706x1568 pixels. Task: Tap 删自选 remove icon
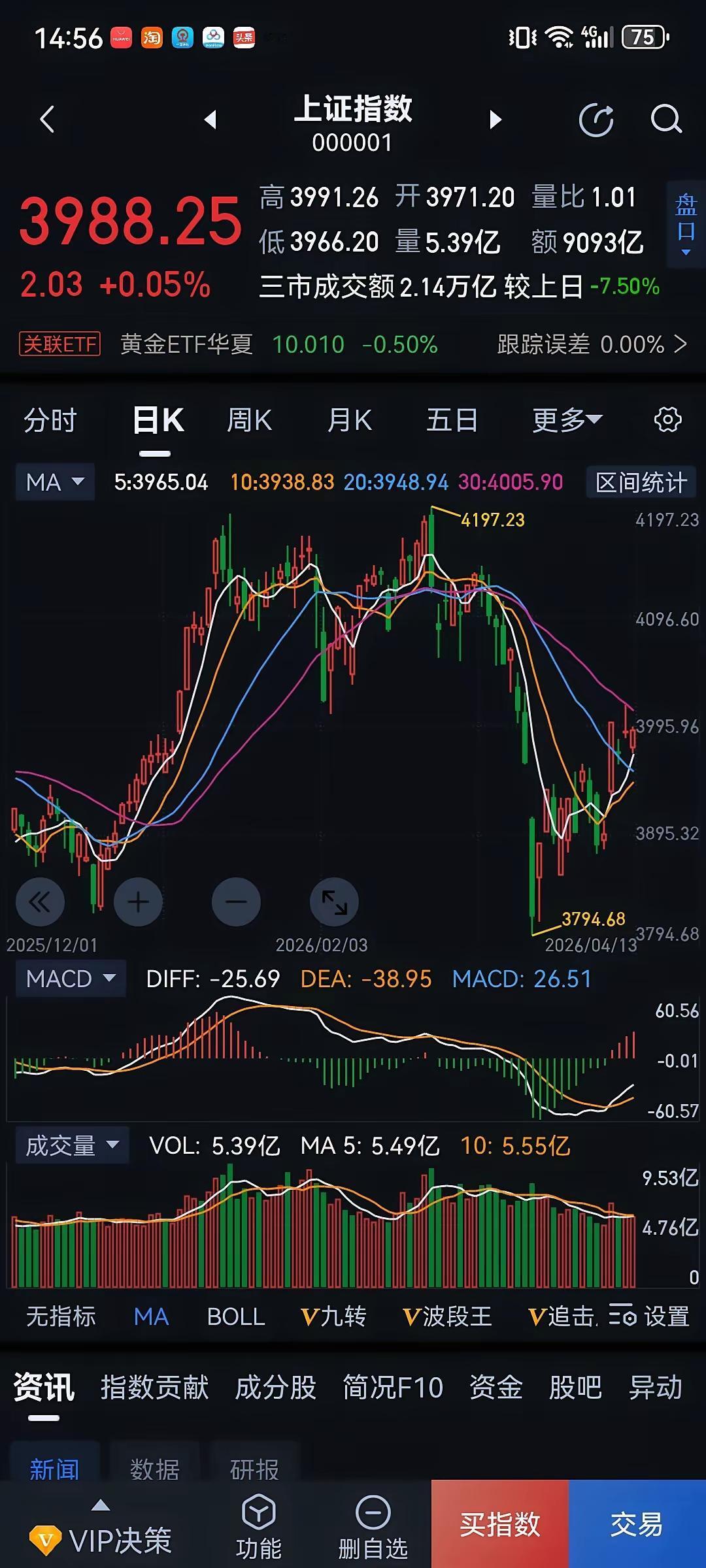373,1511
